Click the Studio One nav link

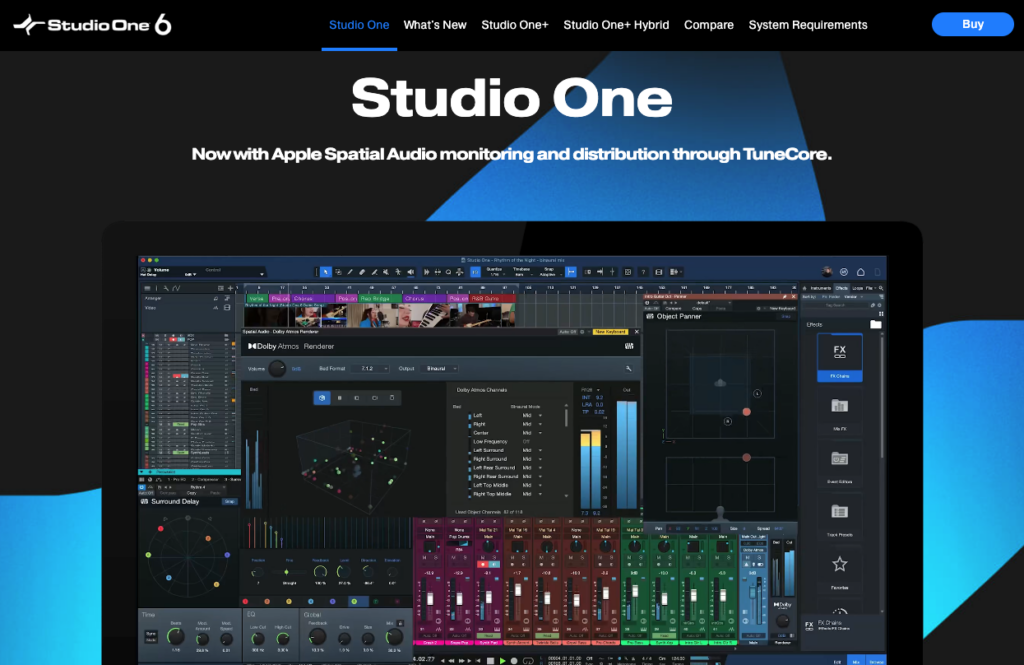(359, 25)
